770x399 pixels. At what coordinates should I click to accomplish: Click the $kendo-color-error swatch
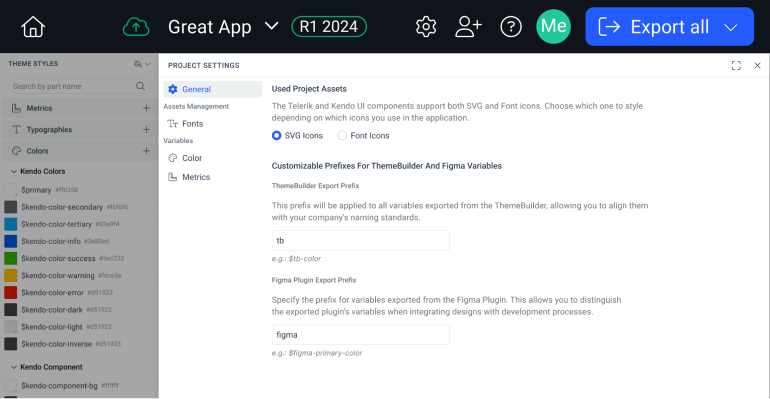click(x=10, y=293)
